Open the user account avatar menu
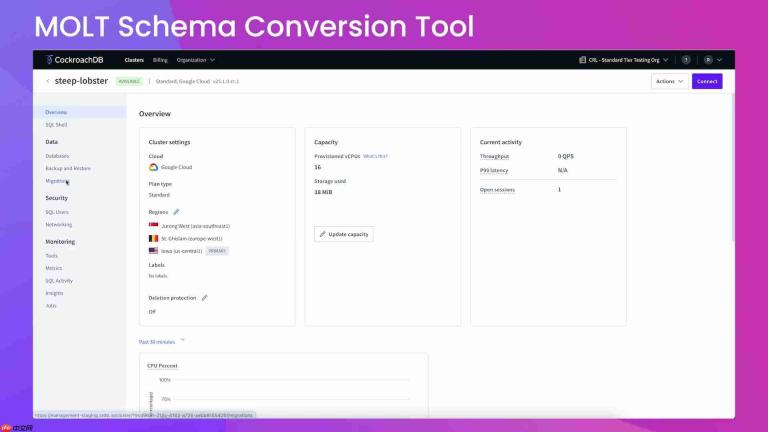This screenshot has height=432, width=768. pyautogui.click(x=713, y=60)
